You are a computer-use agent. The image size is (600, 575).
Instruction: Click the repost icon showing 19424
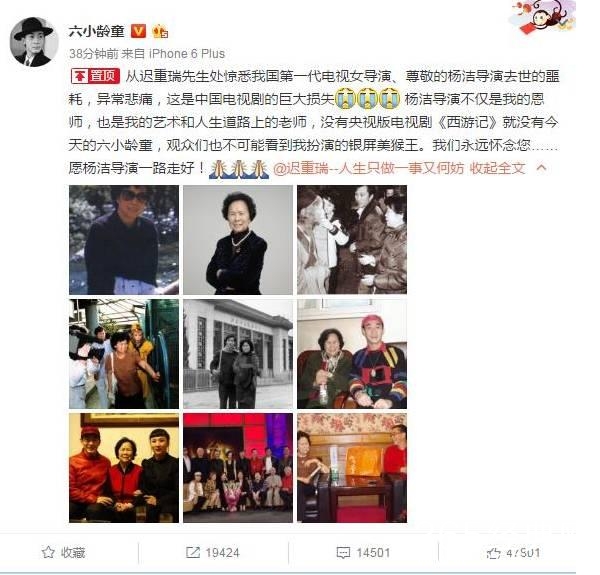click(192, 552)
